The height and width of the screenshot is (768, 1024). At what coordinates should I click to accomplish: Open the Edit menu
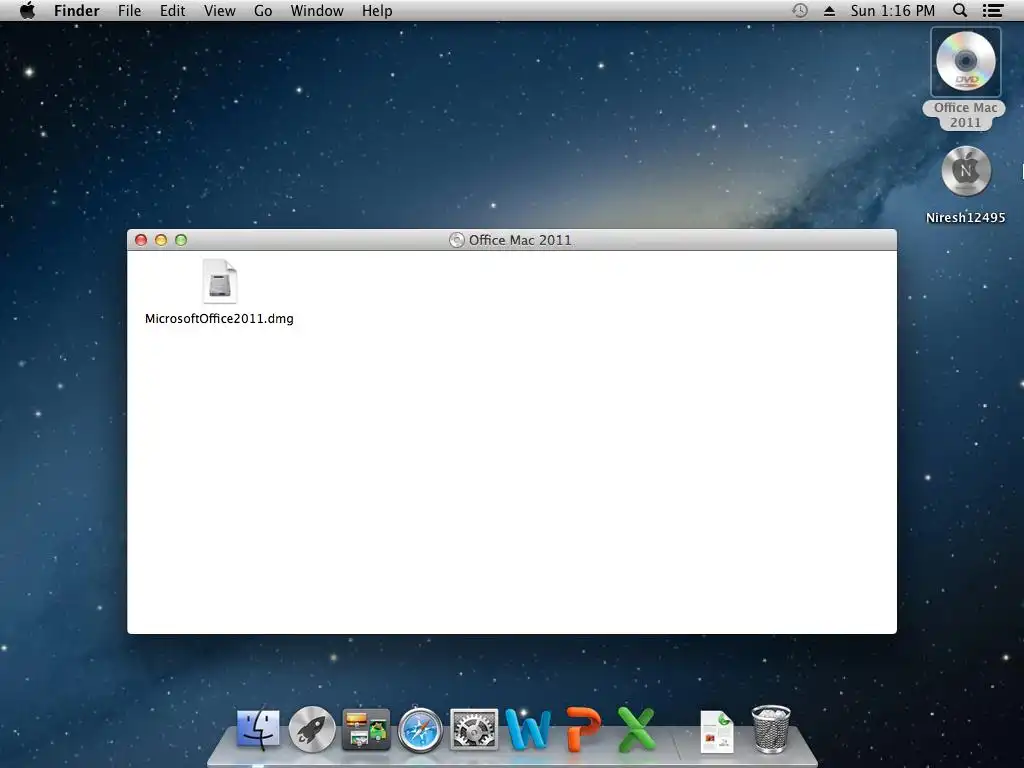pyautogui.click(x=172, y=11)
